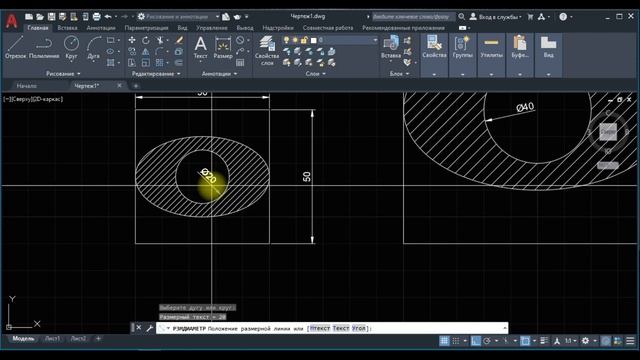
Task: Select the Отрезок line tool
Action: pos(15,47)
